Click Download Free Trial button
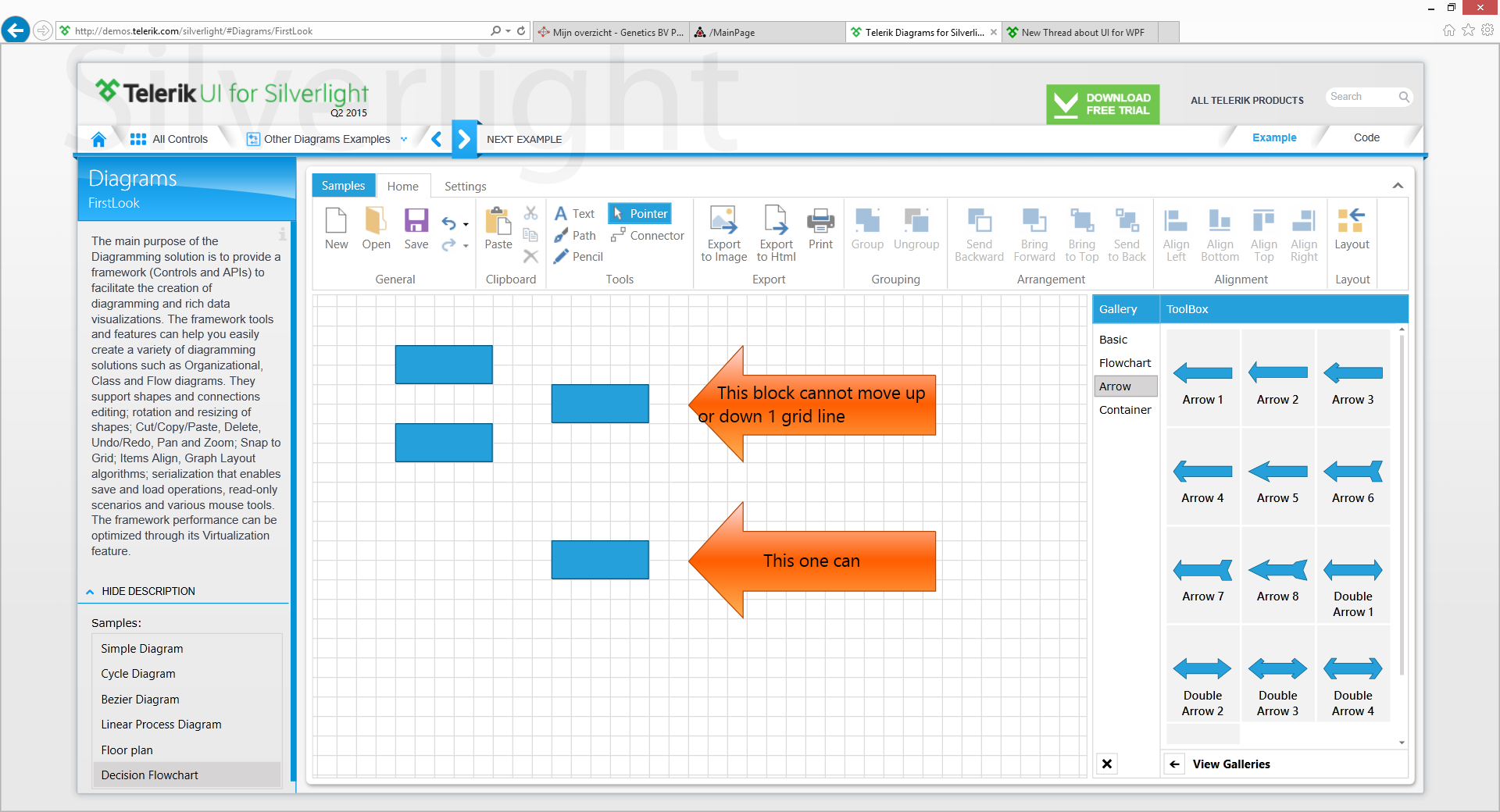The height and width of the screenshot is (812, 1500). 1102,104
